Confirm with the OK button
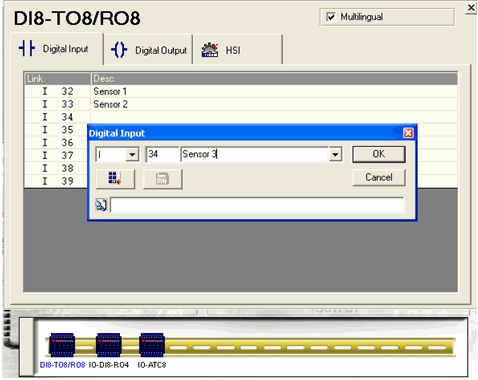This screenshot has width=478, height=380. coord(379,154)
